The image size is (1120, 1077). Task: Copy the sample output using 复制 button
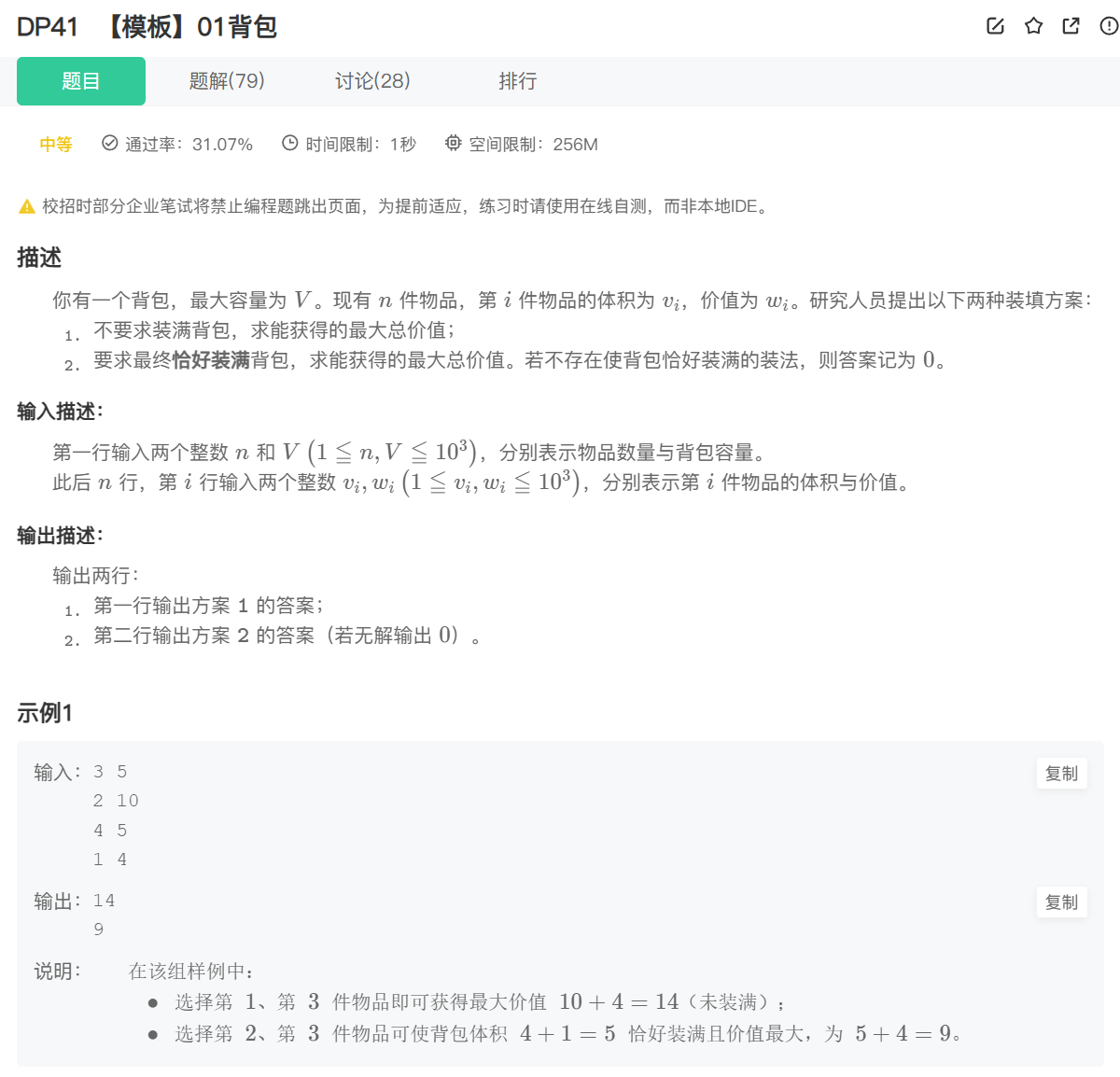click(x=1061, y=902)
